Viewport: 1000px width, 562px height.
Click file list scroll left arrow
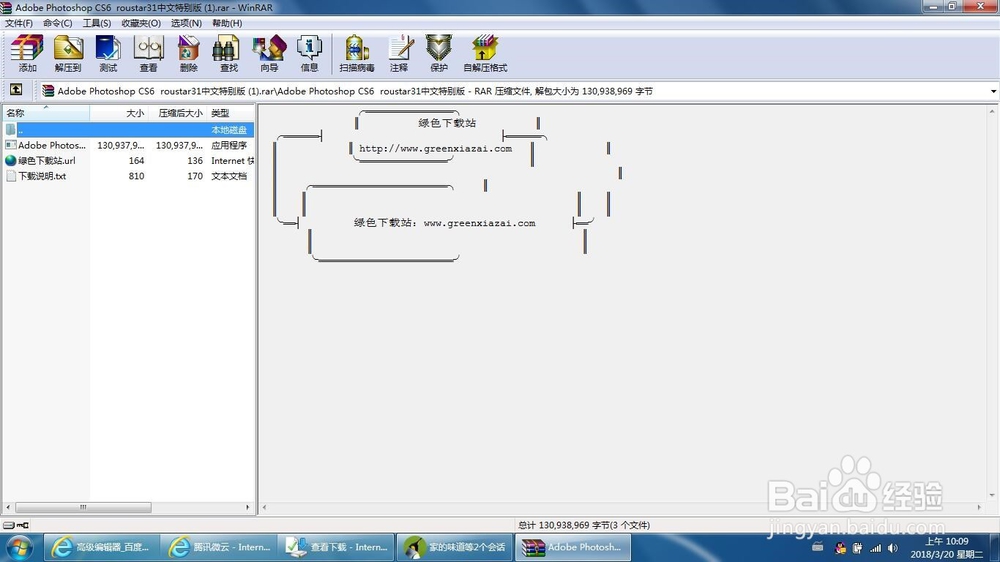click(8, 508)
